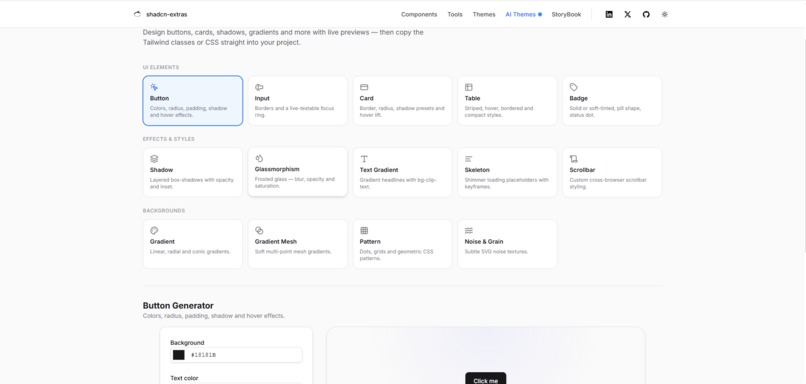The width and height of the screenshot is (806, 384).
Task: Select the Input generator card title
Action: (262, 98)
